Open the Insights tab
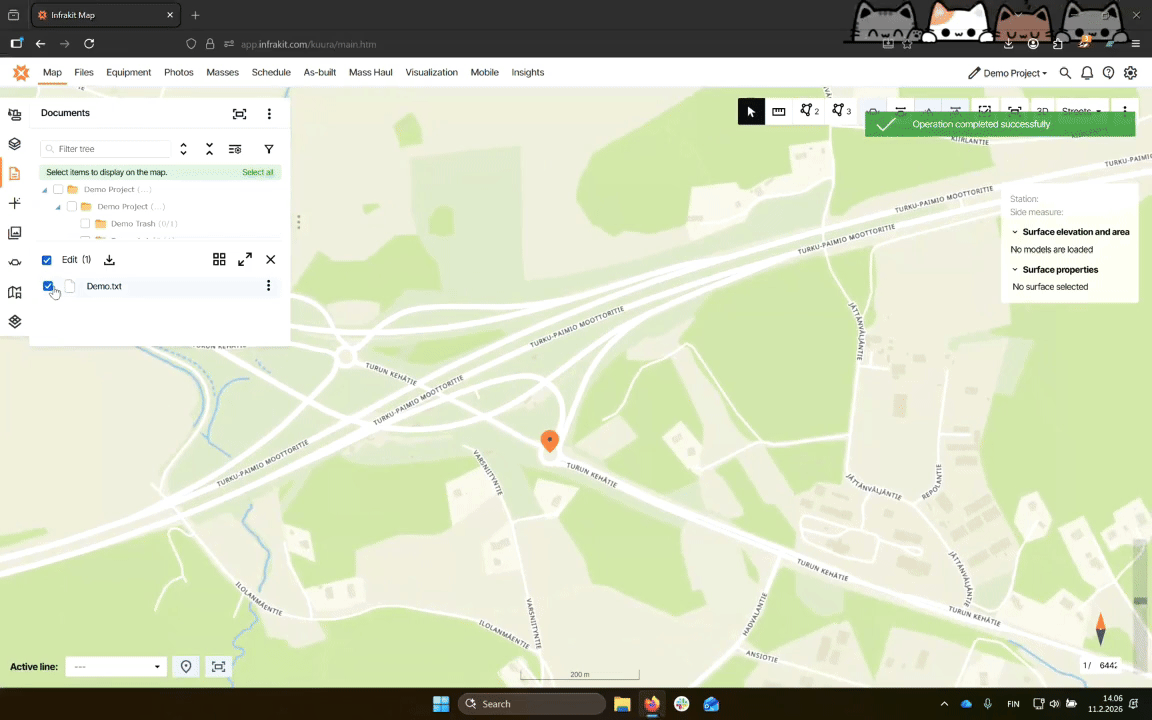This screenshot has height=720, width=1152. [x=528, y=73]
